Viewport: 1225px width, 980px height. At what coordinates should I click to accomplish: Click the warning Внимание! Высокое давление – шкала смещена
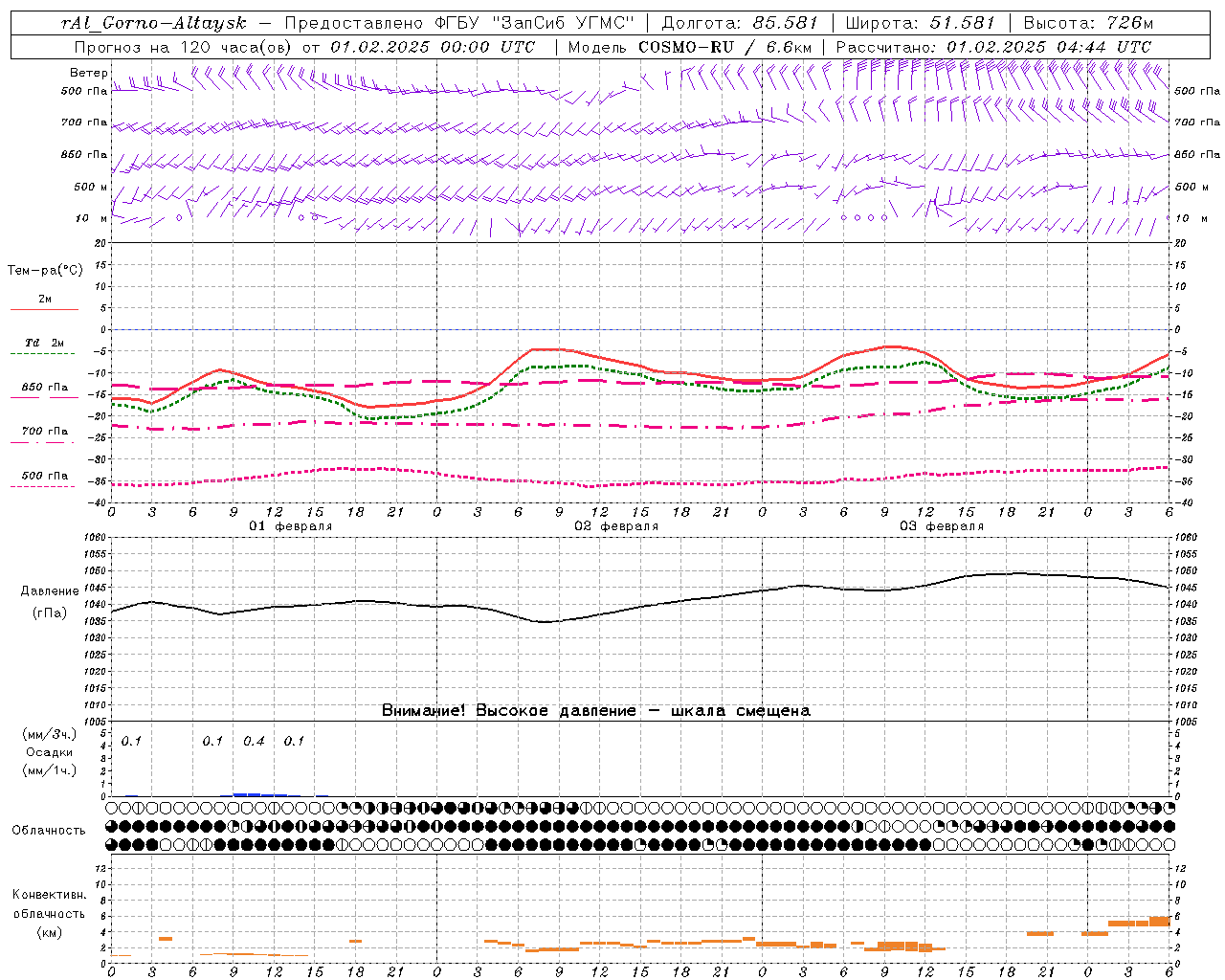[x=596, y=711]
